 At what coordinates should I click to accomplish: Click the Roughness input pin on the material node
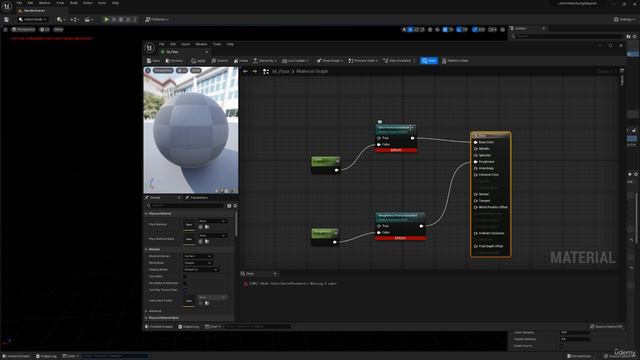click(x=476, y=162)
